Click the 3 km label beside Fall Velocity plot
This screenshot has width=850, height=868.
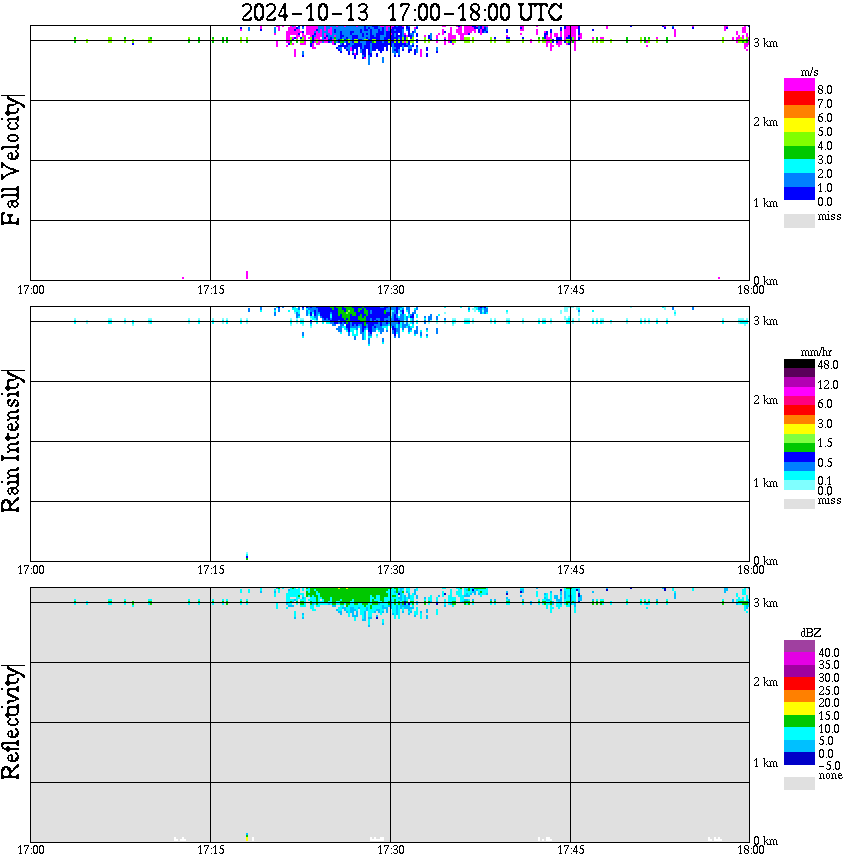pyautogui.click(x=765, y=43)
